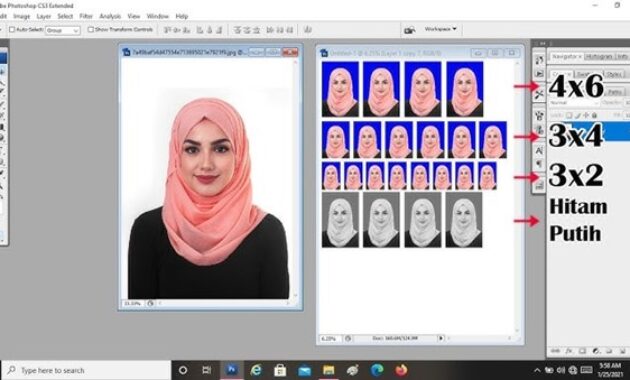This screenshot has width=630, height=380.
Task: Click the new adjustment layer icon
Action: pos(596,351)
